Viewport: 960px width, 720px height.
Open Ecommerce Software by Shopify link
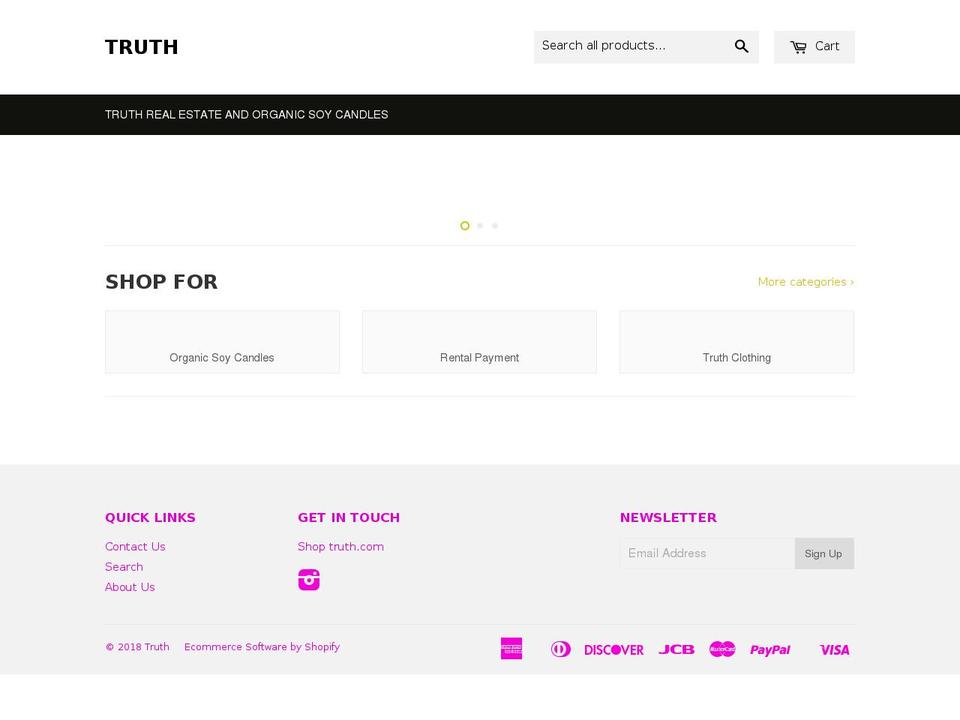pyautogui.click(x=262, y=647)
